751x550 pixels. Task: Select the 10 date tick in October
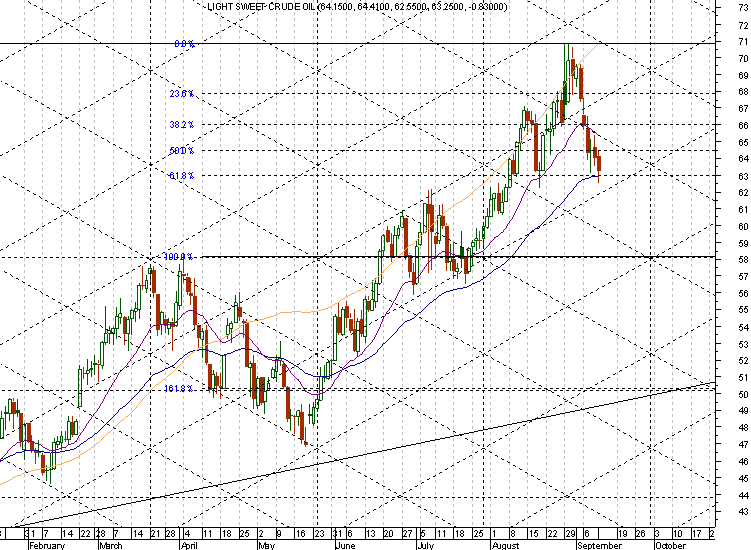click(x=677, y=534)
